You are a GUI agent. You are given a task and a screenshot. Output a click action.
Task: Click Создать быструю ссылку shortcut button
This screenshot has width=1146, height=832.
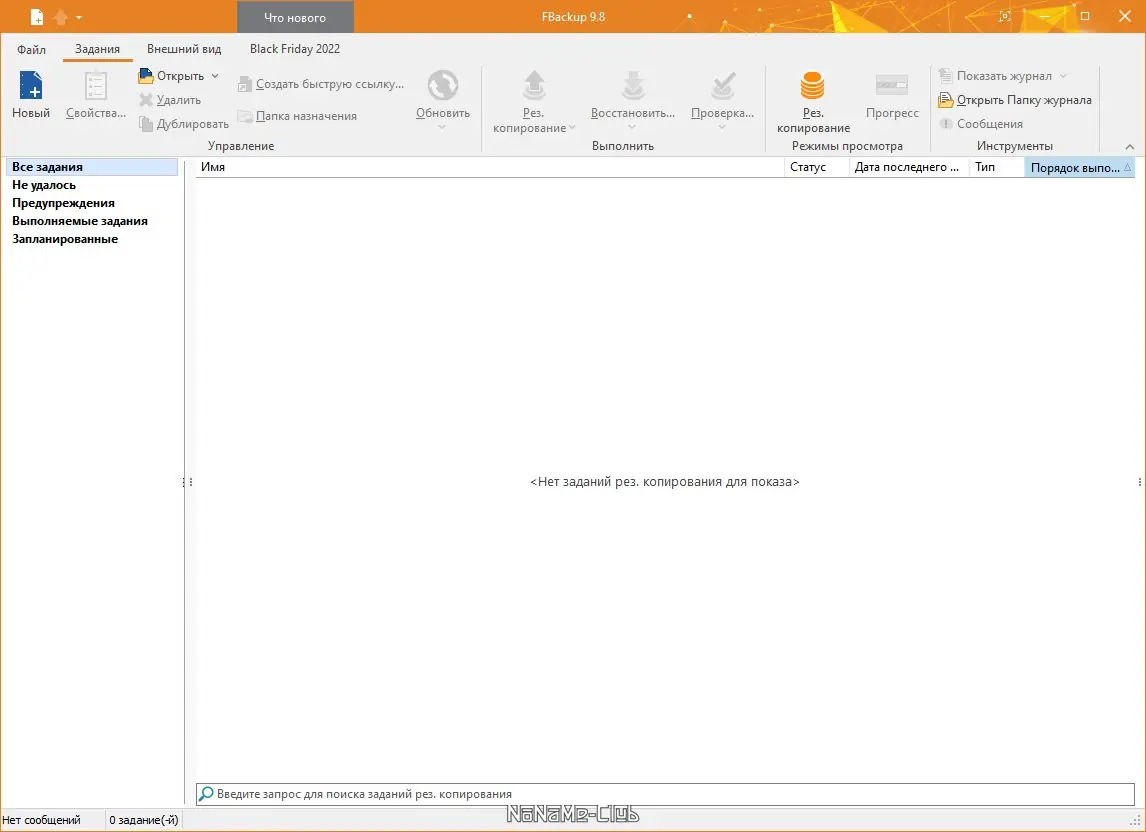pos(321,84)
